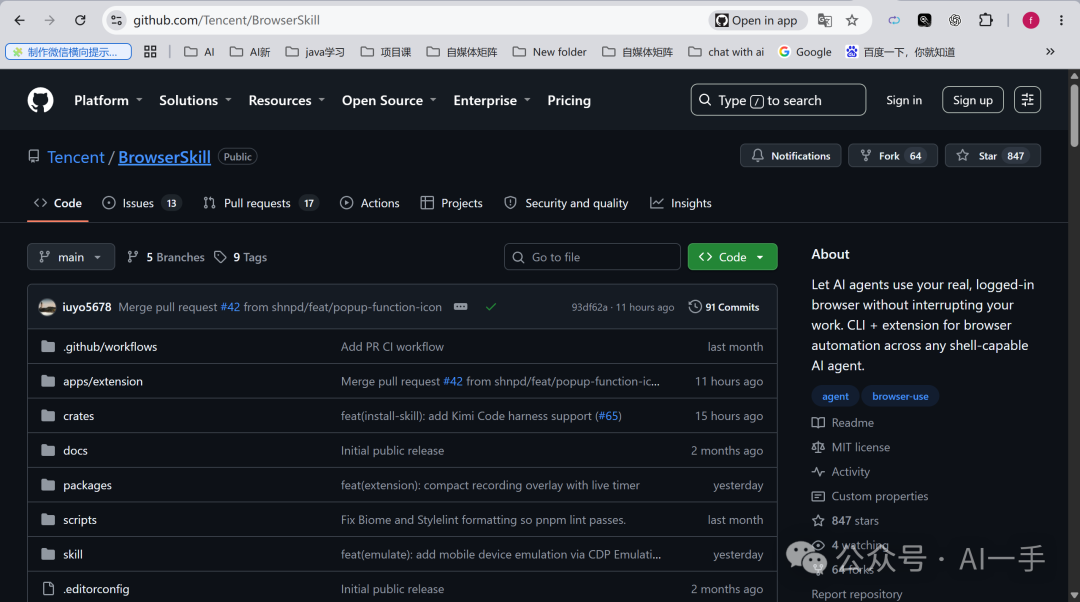Click the agent topic tag

coord(835,396)
